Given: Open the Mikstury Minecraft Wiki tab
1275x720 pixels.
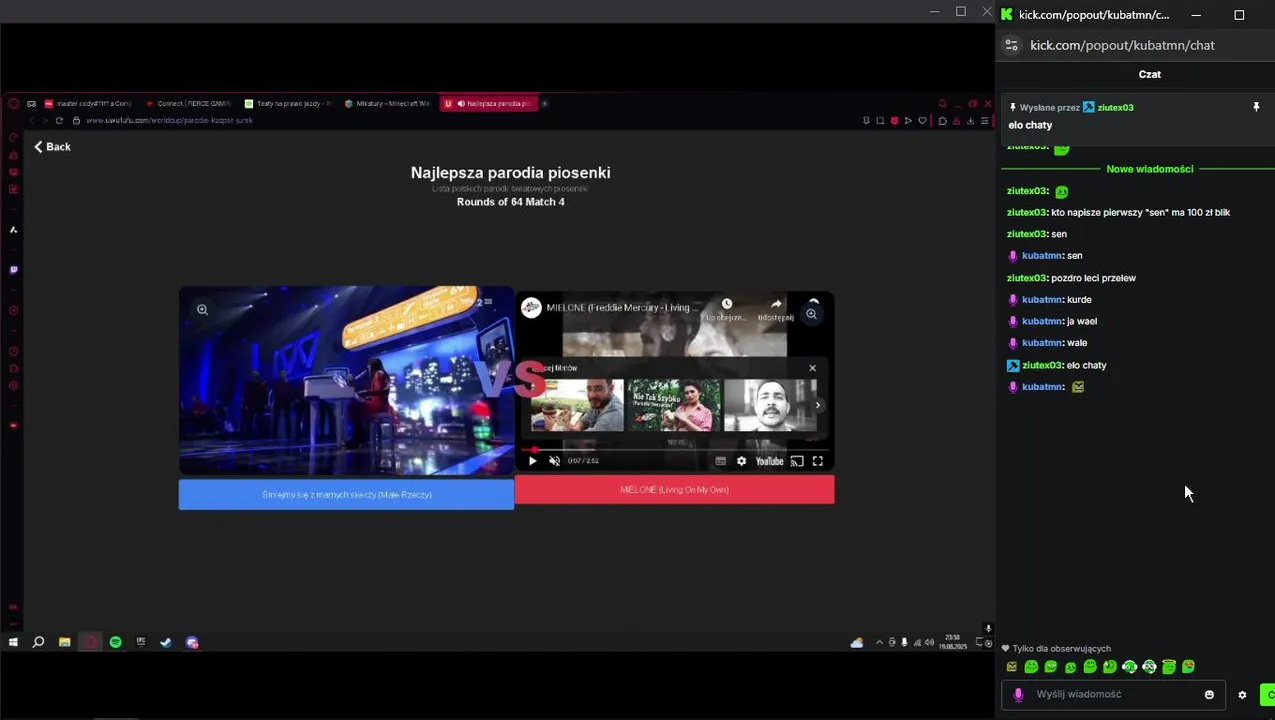Looking at the screenshot, I should tap(388, 103).
